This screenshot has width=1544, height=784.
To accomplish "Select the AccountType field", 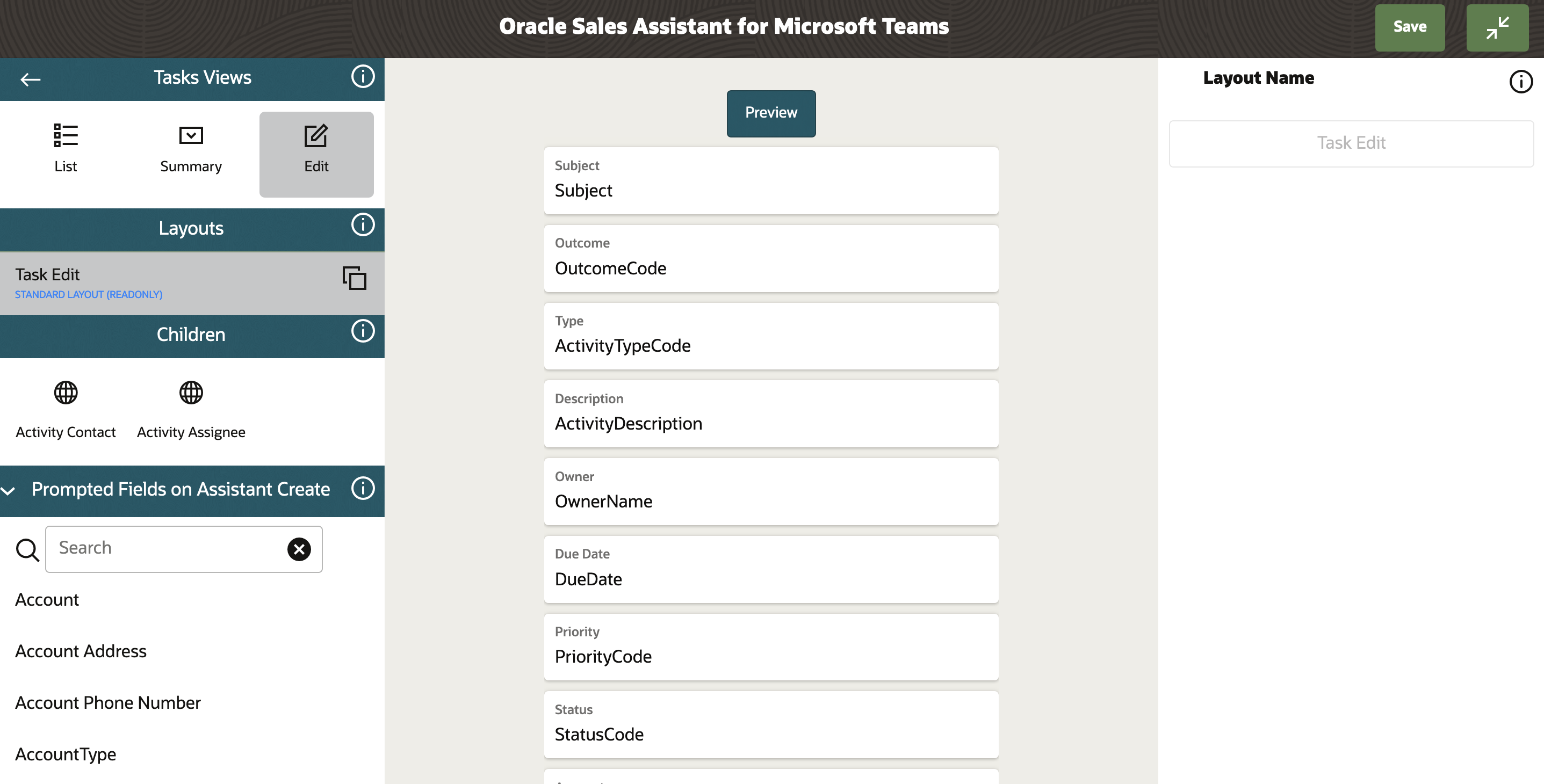I will click(x=66, y=754).
